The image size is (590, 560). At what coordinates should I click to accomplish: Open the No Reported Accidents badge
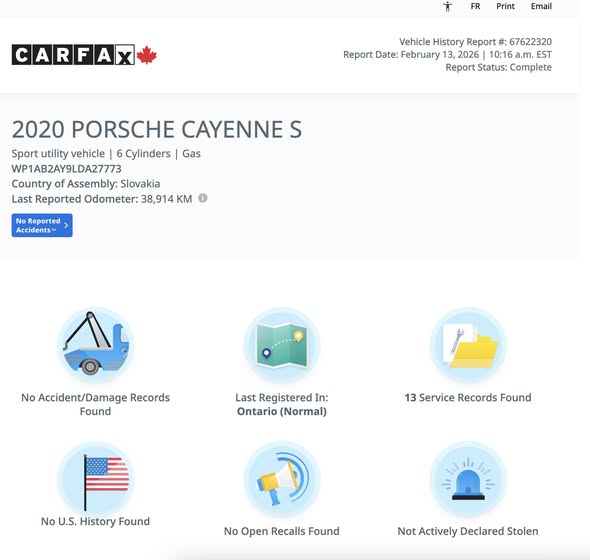(42, 225)
